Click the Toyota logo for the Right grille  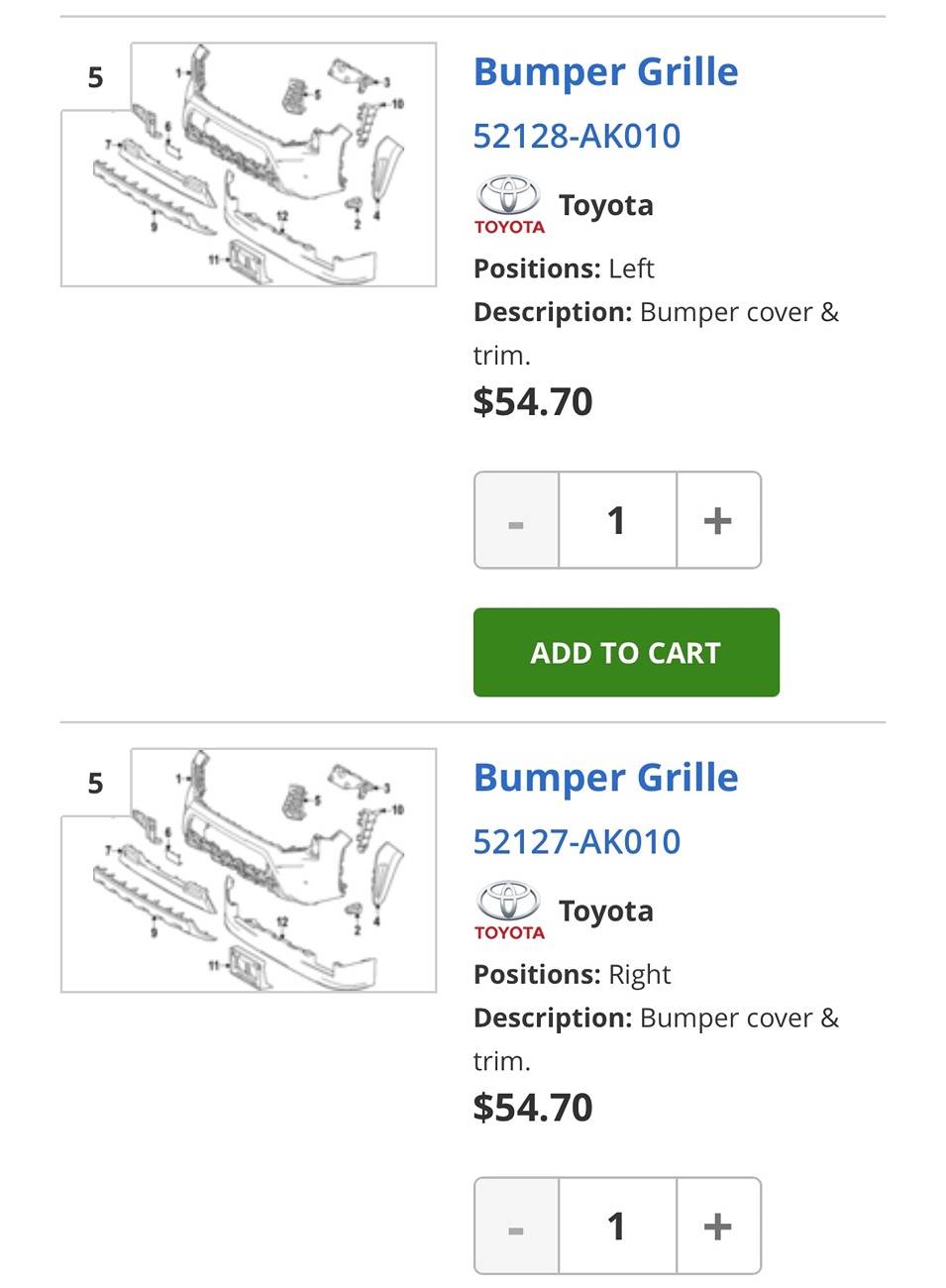coord(509,911)
